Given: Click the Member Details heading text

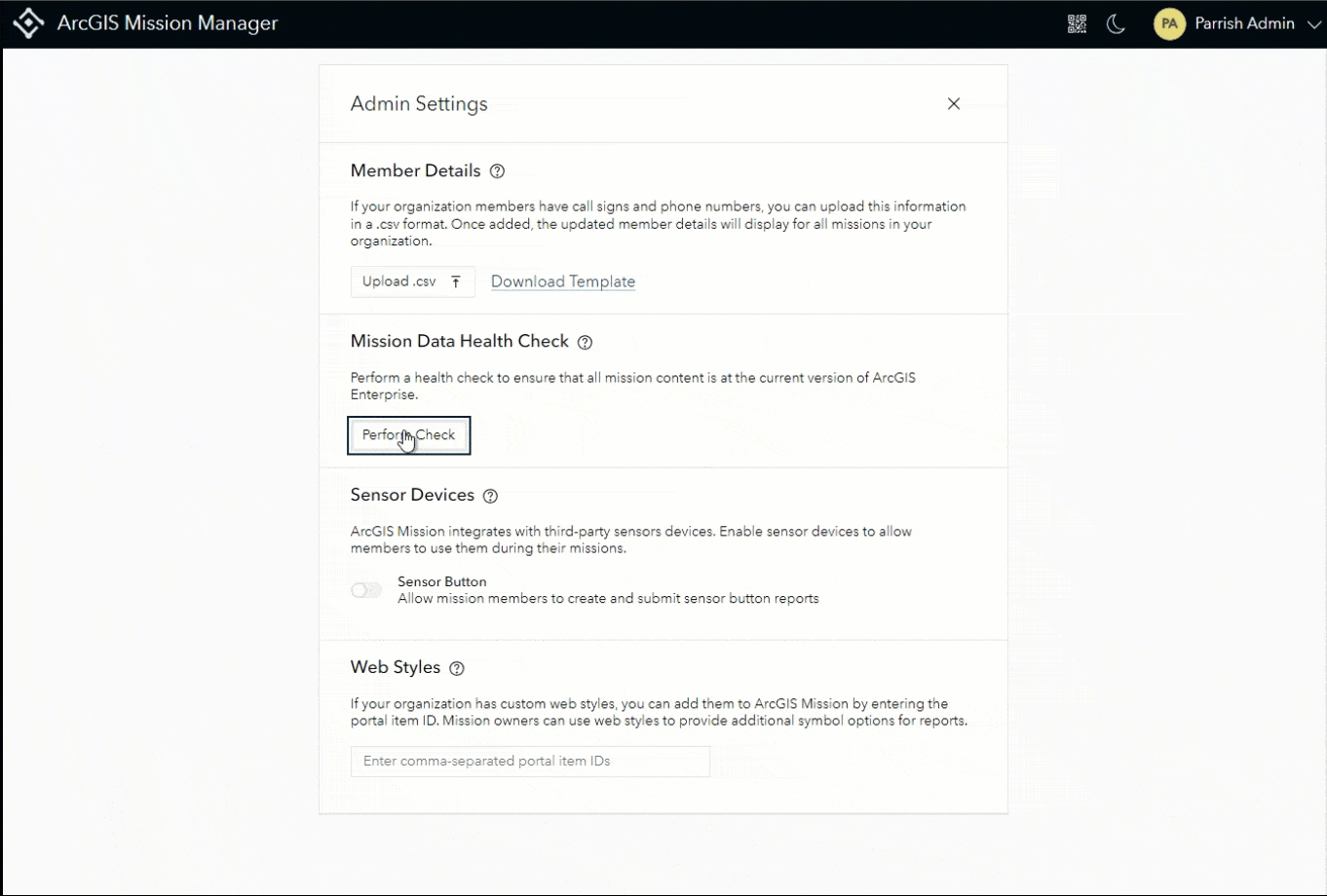Looking at the screenshot, I should [416, 171].
